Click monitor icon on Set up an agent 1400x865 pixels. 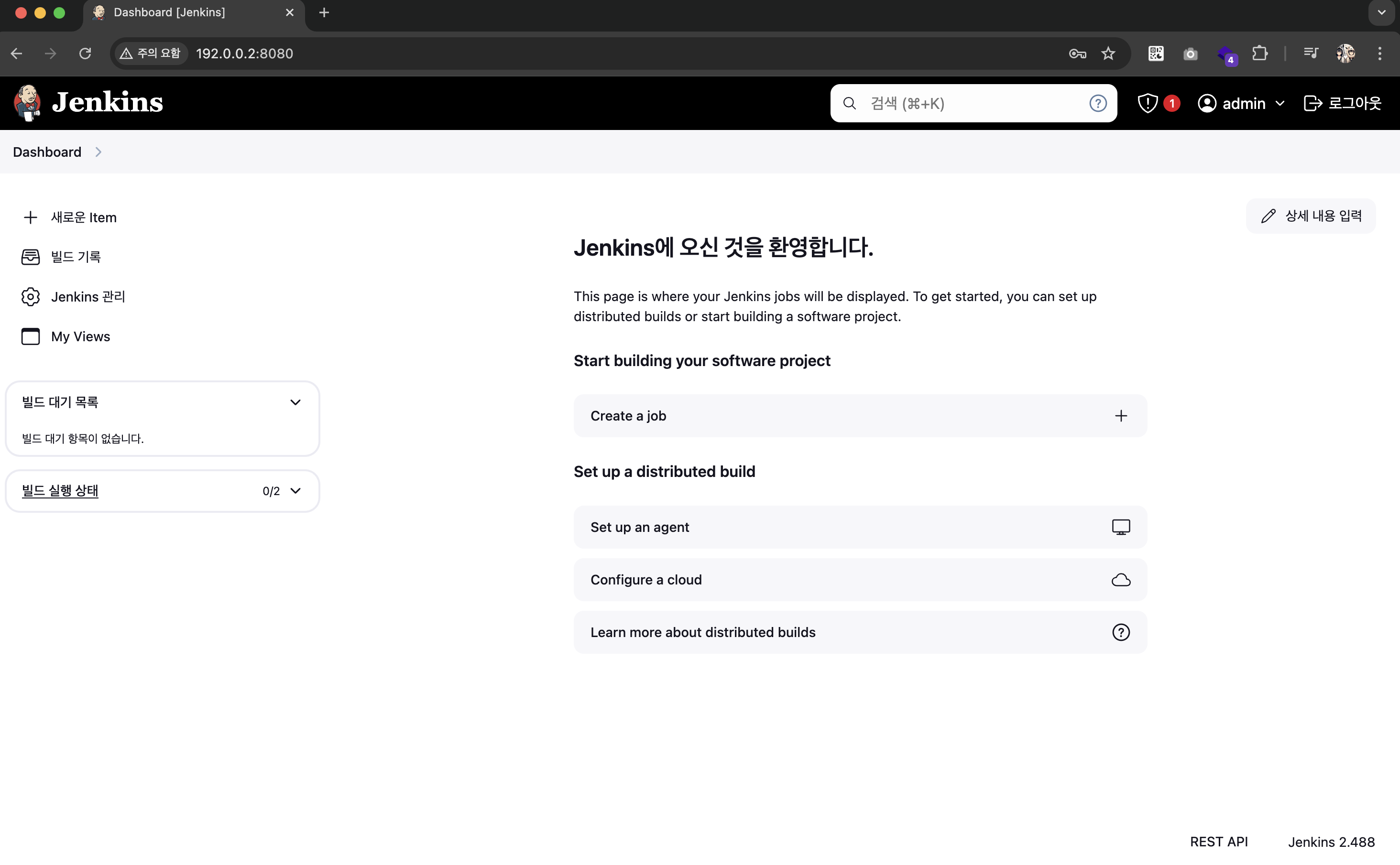pos(1121,527)
